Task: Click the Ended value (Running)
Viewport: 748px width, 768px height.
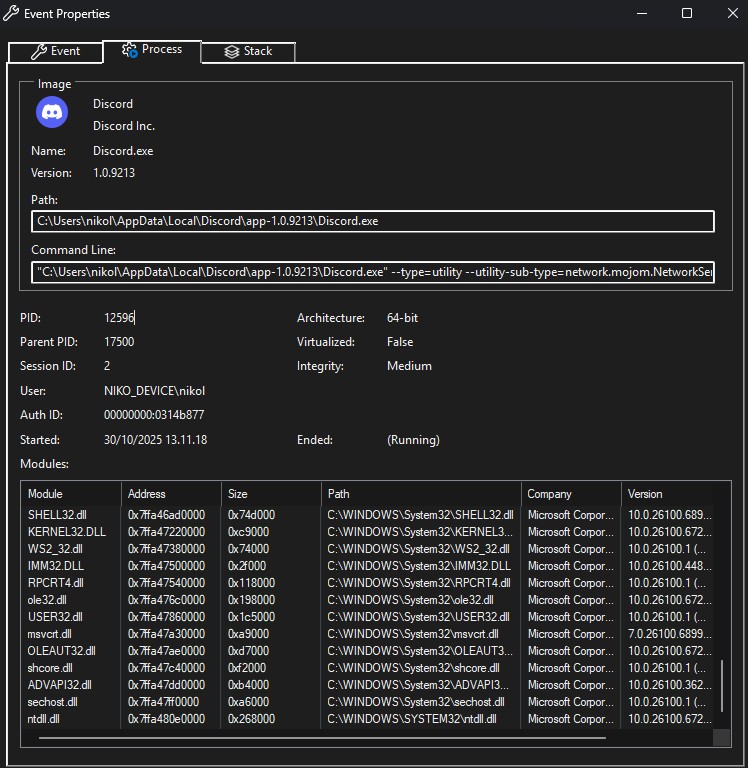Action: (x=413, y=440)
